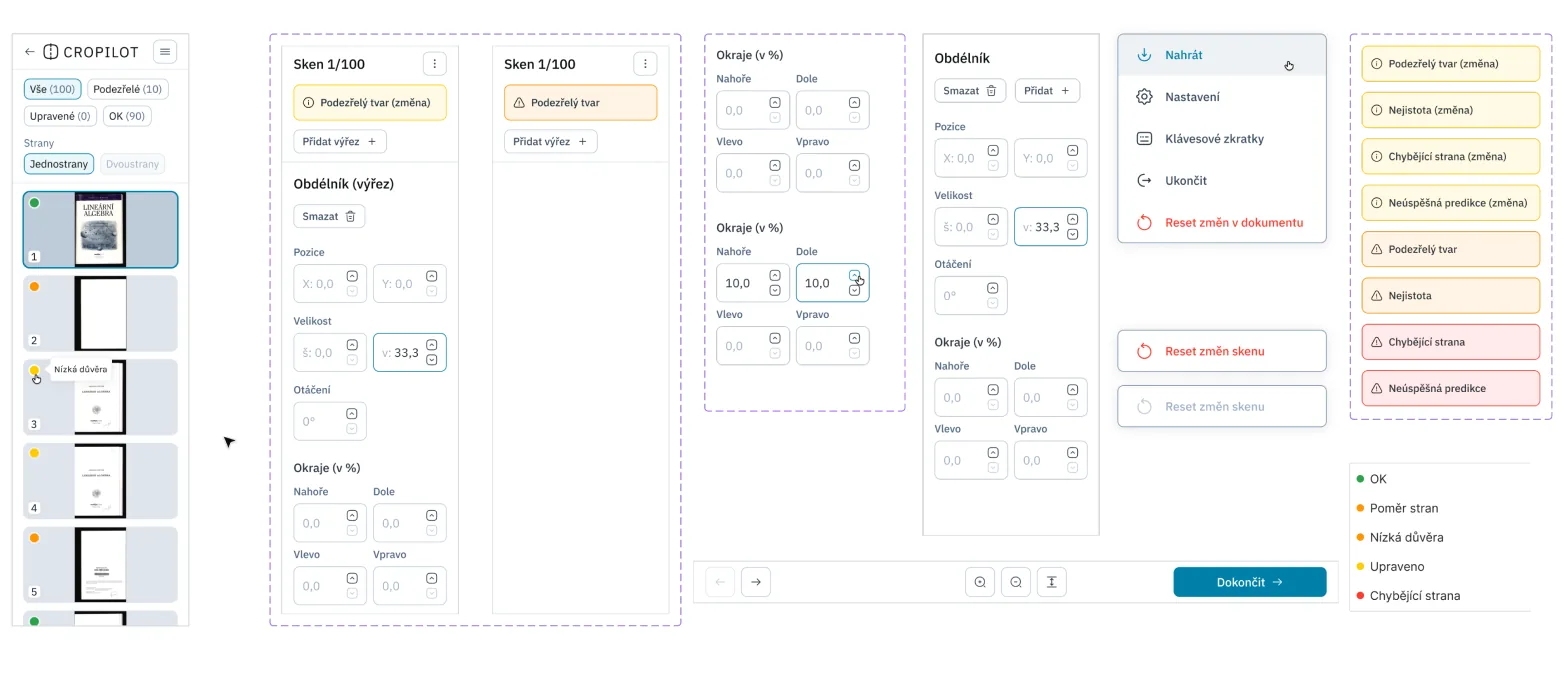Choose Nahrát from the menu

tap(1222, 55)
